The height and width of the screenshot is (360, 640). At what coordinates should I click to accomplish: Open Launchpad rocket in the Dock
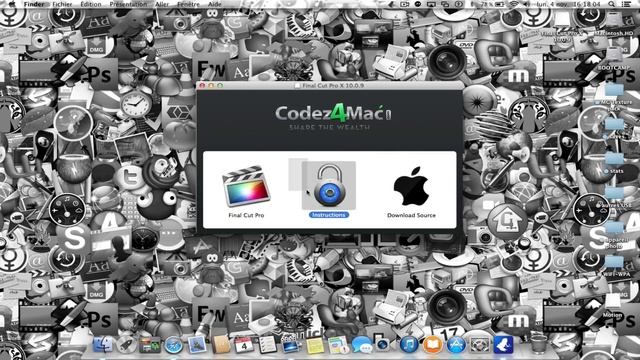click(x=126, y=345)
